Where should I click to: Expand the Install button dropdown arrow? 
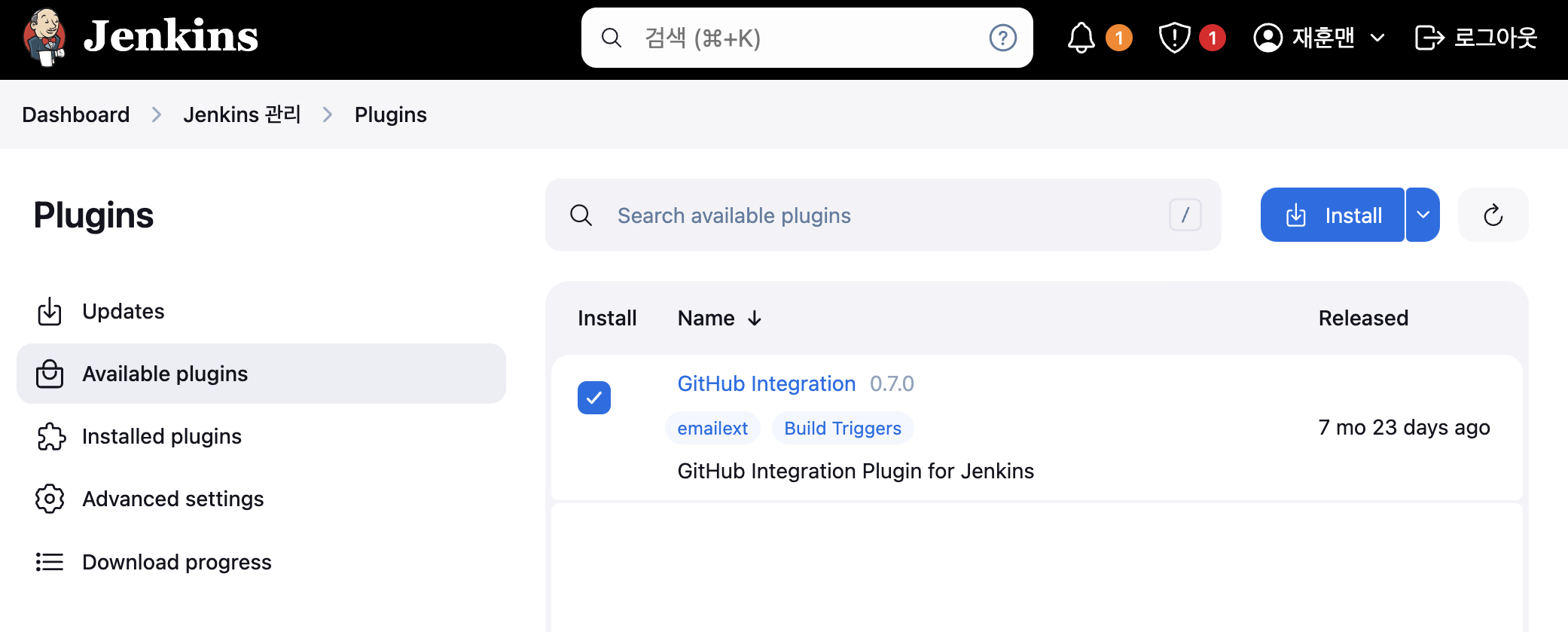(x=1423, y=215)
